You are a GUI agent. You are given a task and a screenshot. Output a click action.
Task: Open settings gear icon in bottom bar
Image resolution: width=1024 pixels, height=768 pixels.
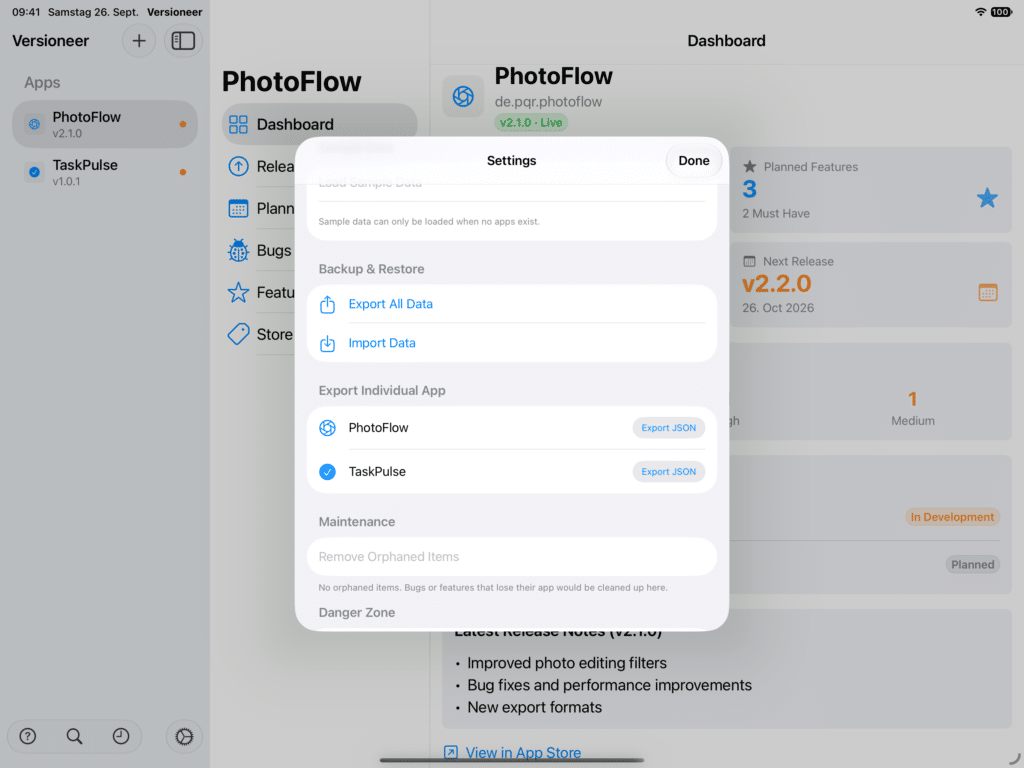[184, 737]
